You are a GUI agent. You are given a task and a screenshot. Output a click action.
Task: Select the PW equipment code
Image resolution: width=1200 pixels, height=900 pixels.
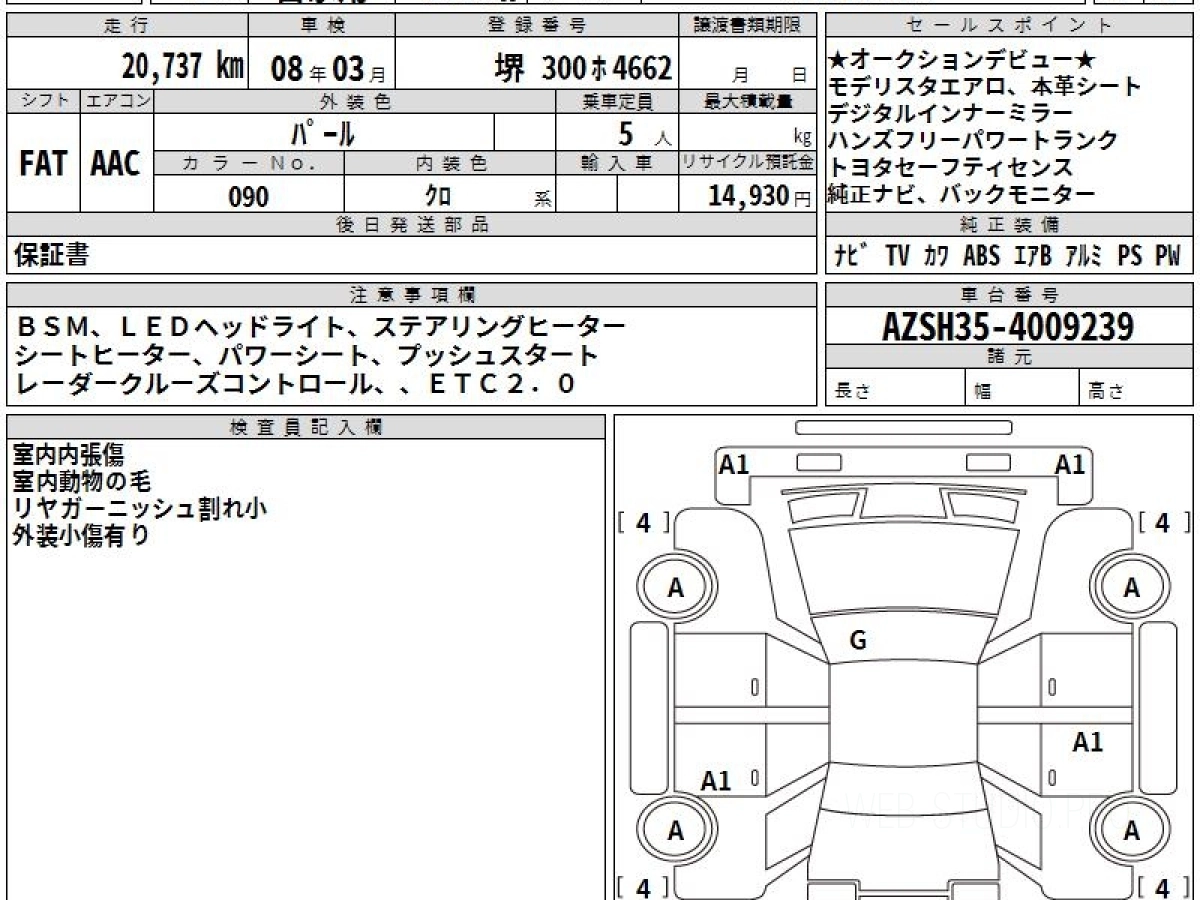[1168, 256]
